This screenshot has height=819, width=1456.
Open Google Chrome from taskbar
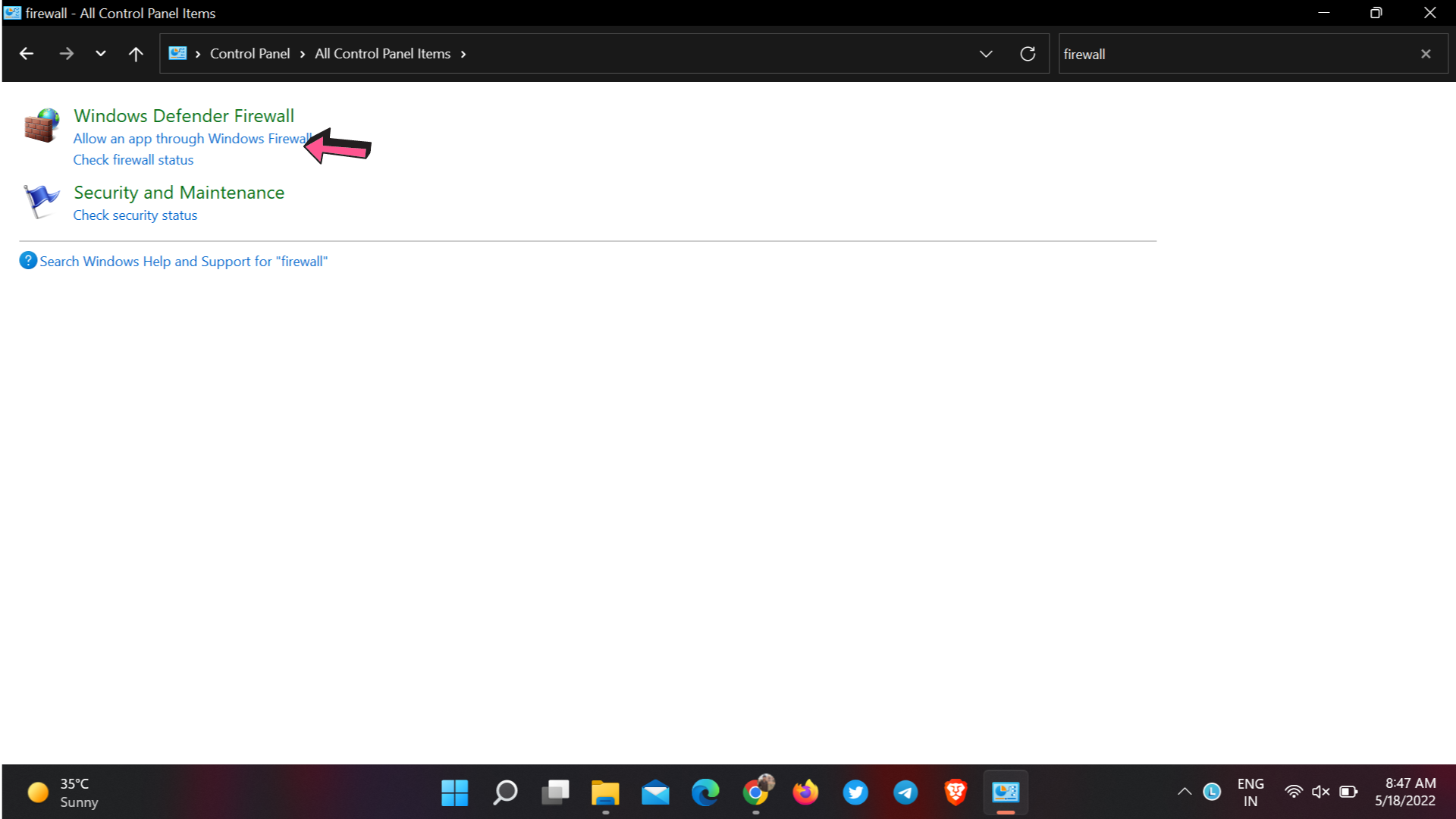pyautogui.click(x=756, y=792)
